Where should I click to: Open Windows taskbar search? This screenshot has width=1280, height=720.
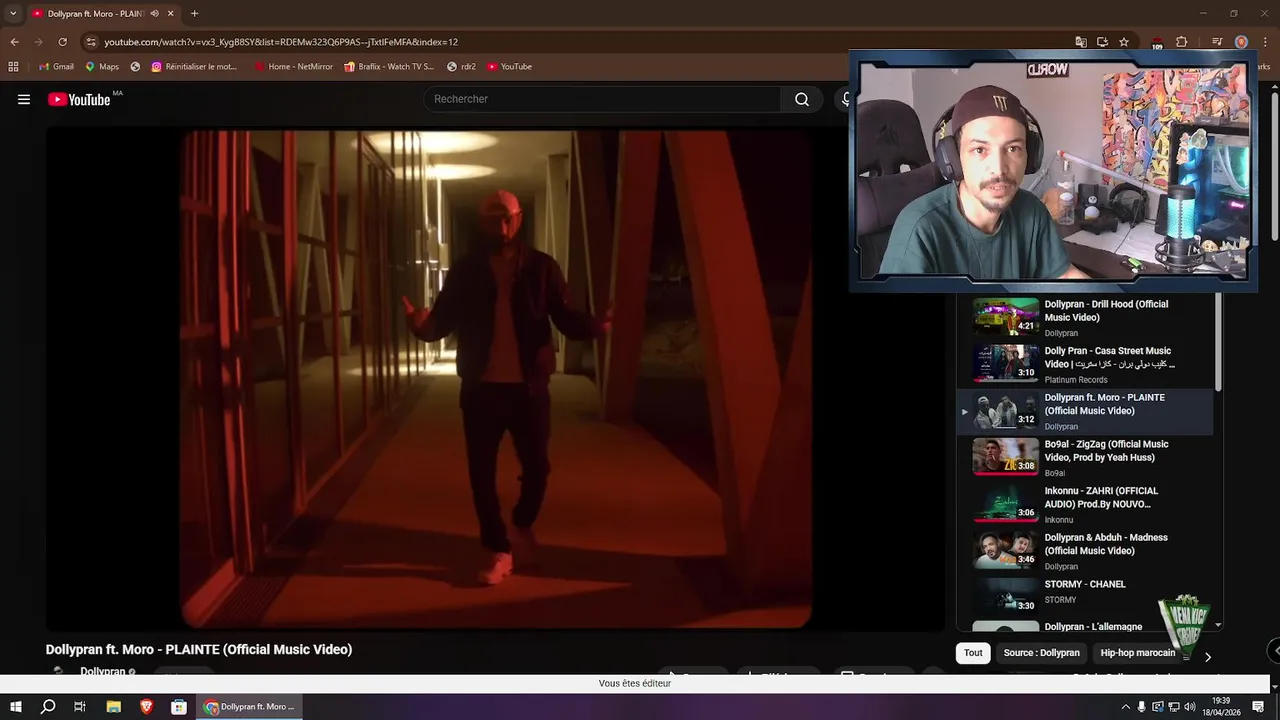[48, 707]
